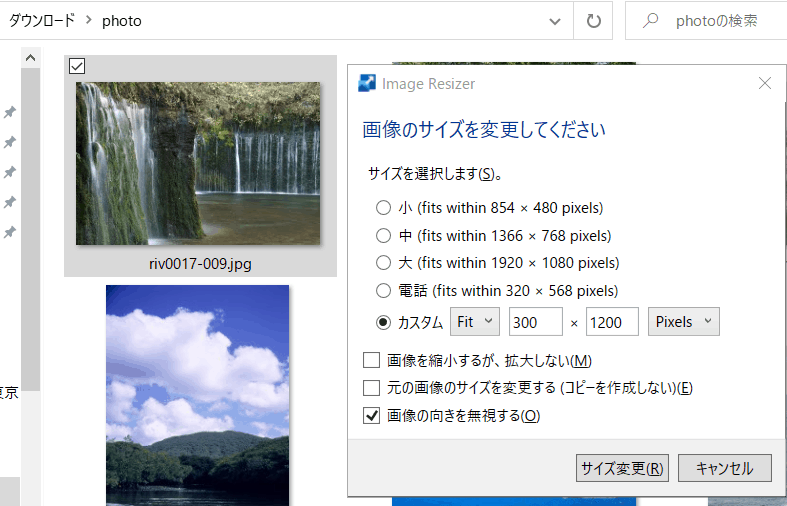
Task: Open the Fit mode dropdown
Action: coord(475,322)
